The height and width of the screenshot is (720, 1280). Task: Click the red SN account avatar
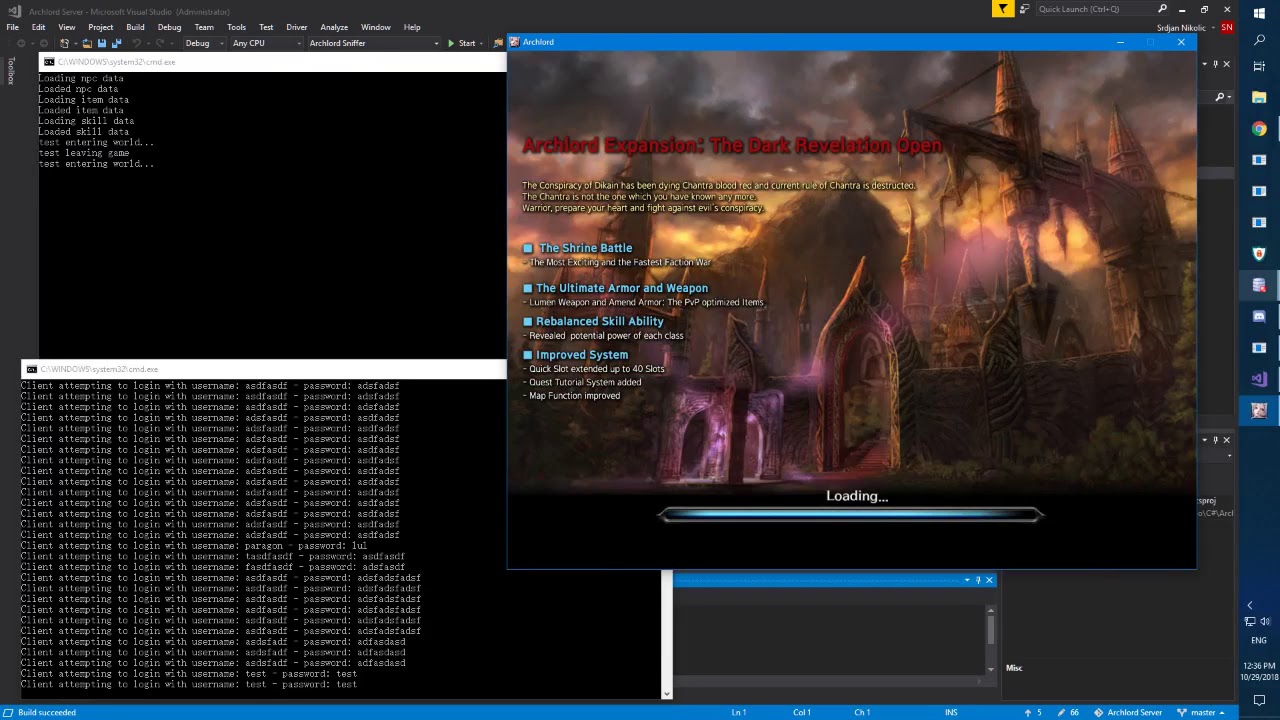(1227, 27)
